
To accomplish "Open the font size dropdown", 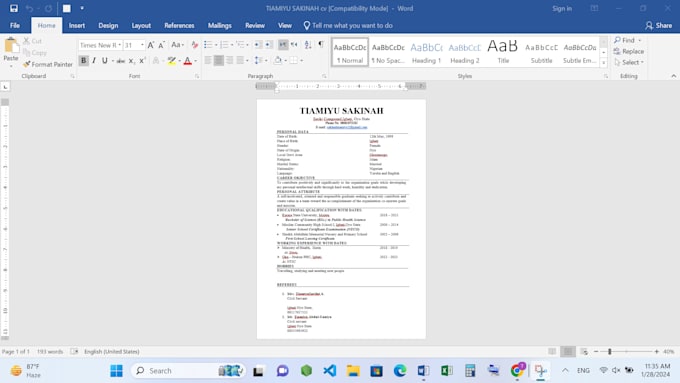I will point(142,45).
